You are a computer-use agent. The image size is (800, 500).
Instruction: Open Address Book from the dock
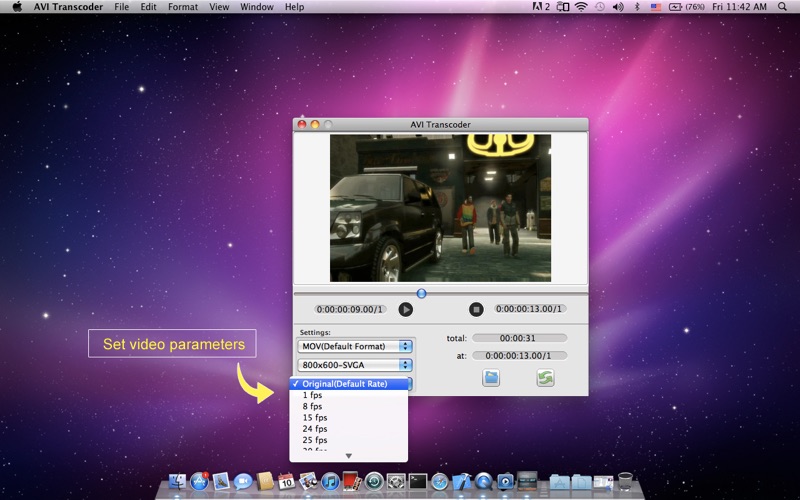(265, 481)
